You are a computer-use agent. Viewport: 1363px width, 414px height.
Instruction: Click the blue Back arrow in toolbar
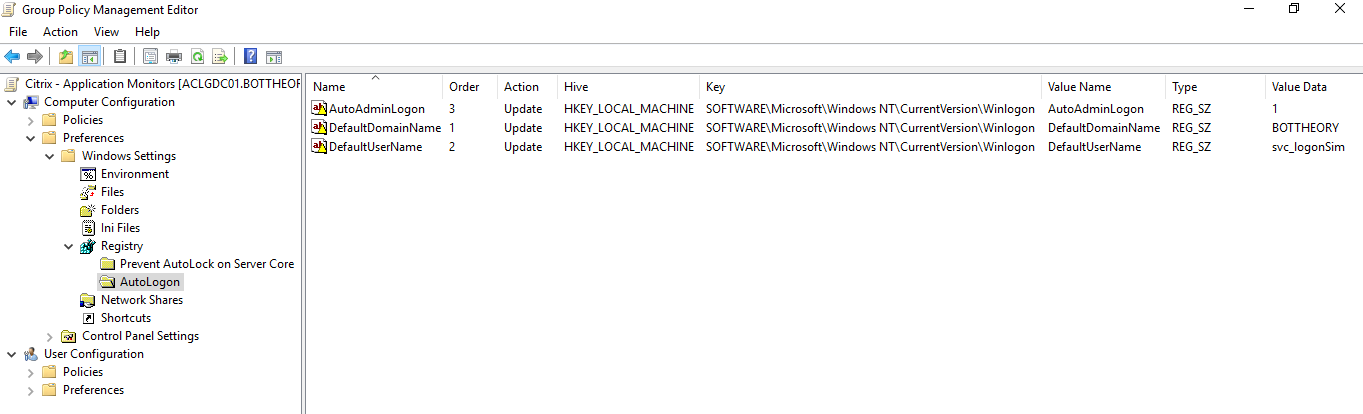point(12,56)
